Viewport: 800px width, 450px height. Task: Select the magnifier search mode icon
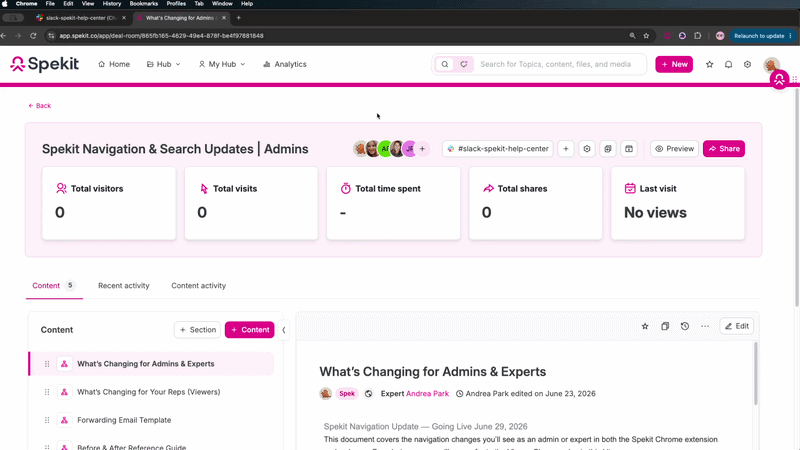[x=445, y=64]
